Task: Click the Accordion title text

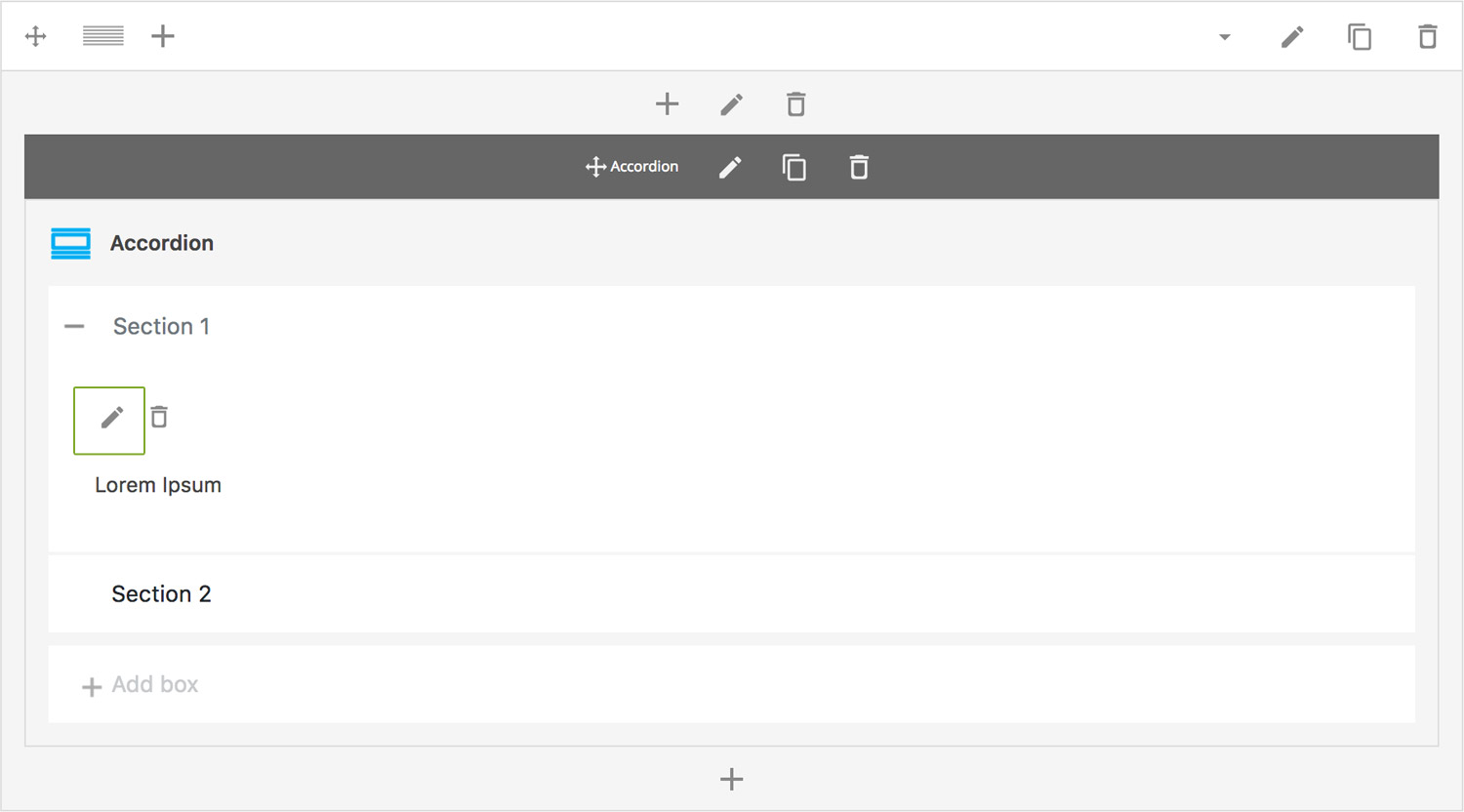Action: tap(162, 243)
